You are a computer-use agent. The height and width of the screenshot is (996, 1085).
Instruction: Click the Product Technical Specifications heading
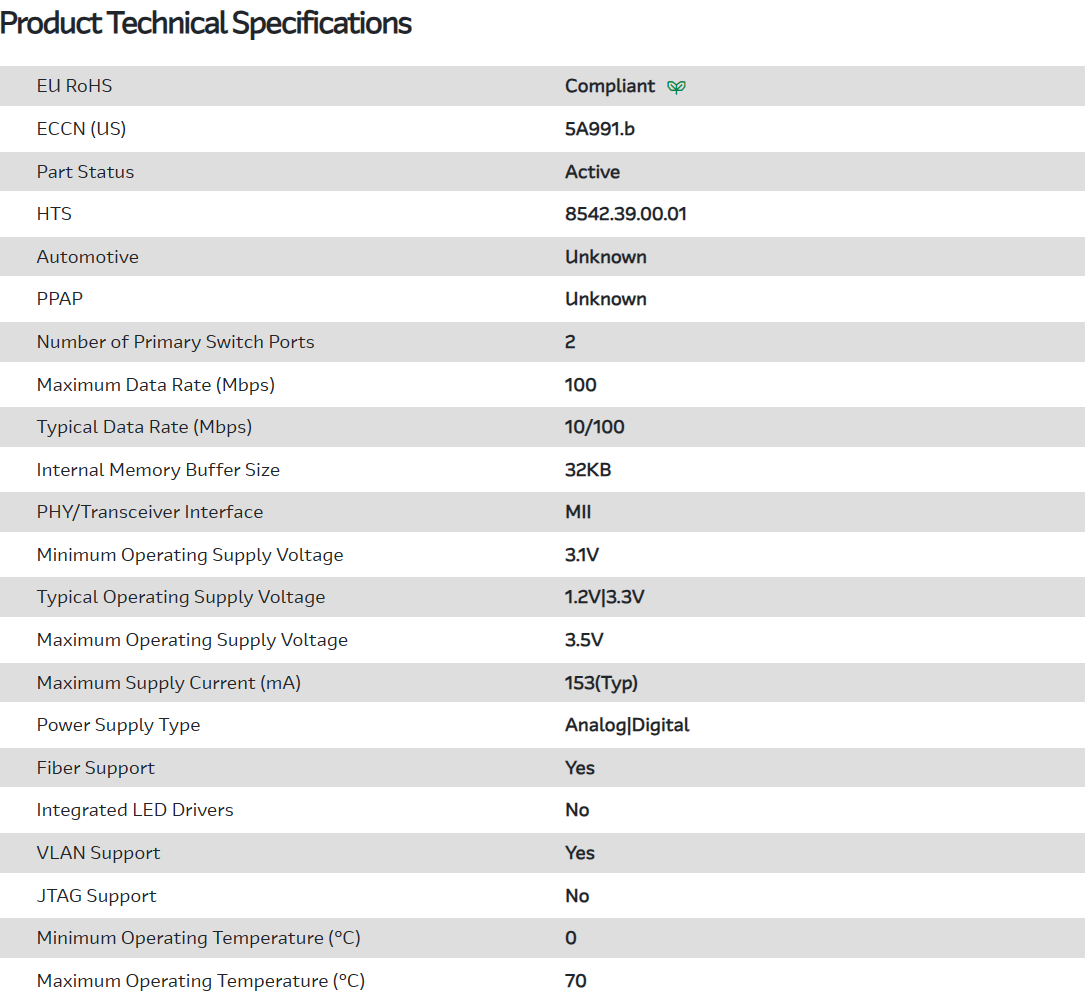[206, 23]
